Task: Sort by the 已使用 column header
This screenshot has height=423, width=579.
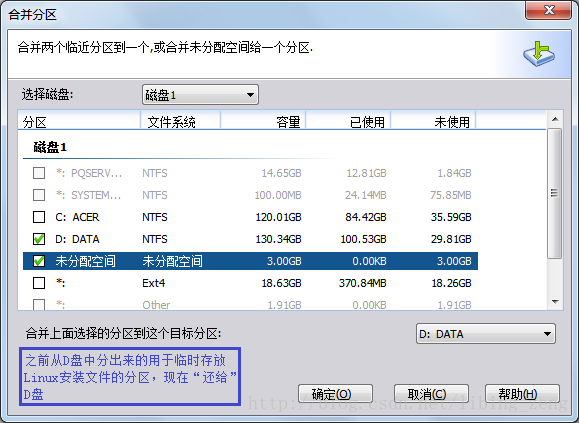Action: coord(348,121)
